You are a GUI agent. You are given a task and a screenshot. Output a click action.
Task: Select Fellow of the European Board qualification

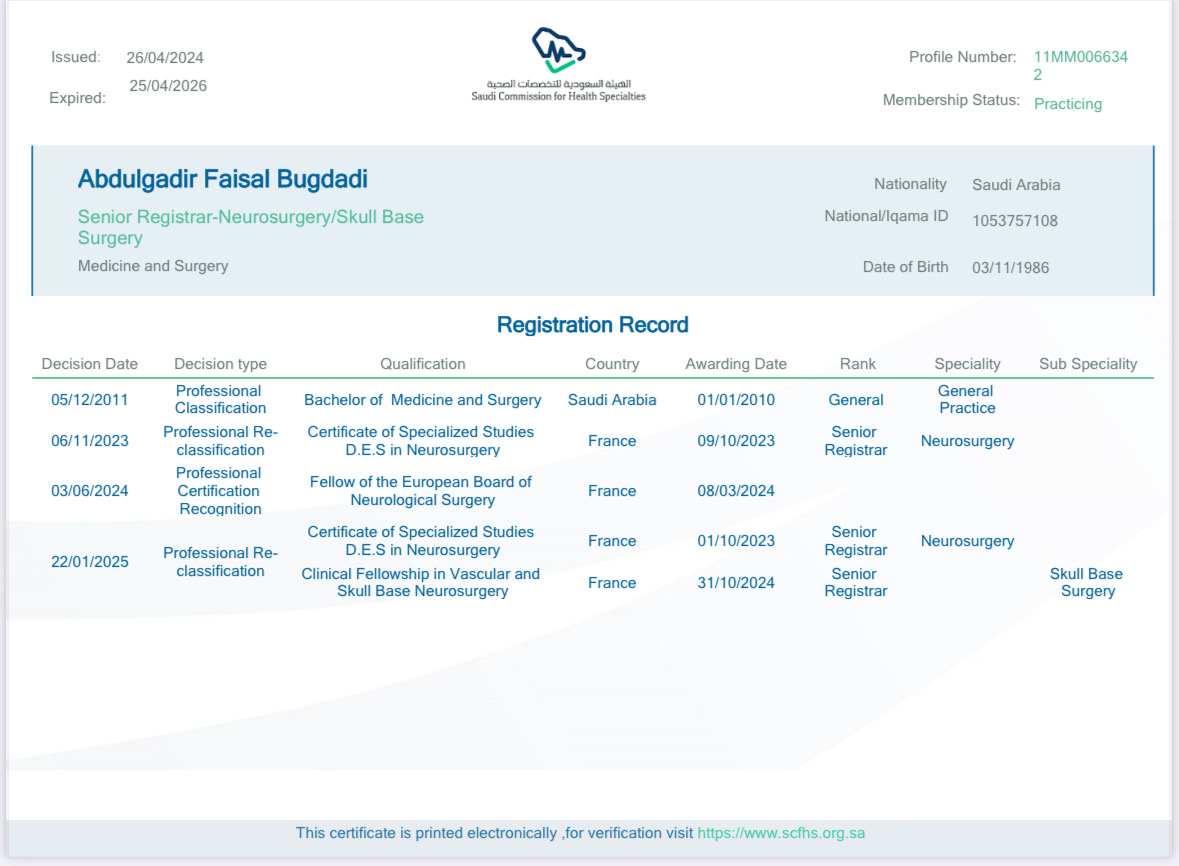(420, 491)
